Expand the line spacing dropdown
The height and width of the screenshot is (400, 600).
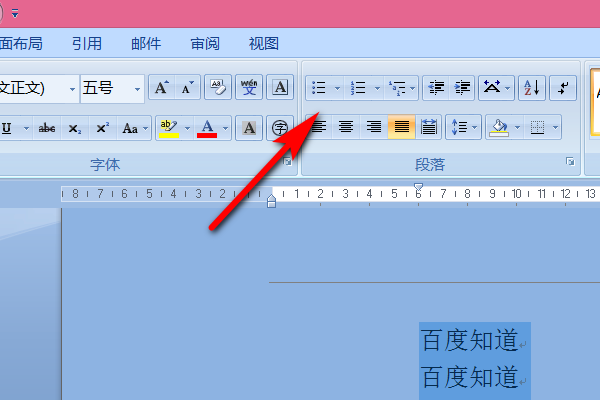point(474,127)
